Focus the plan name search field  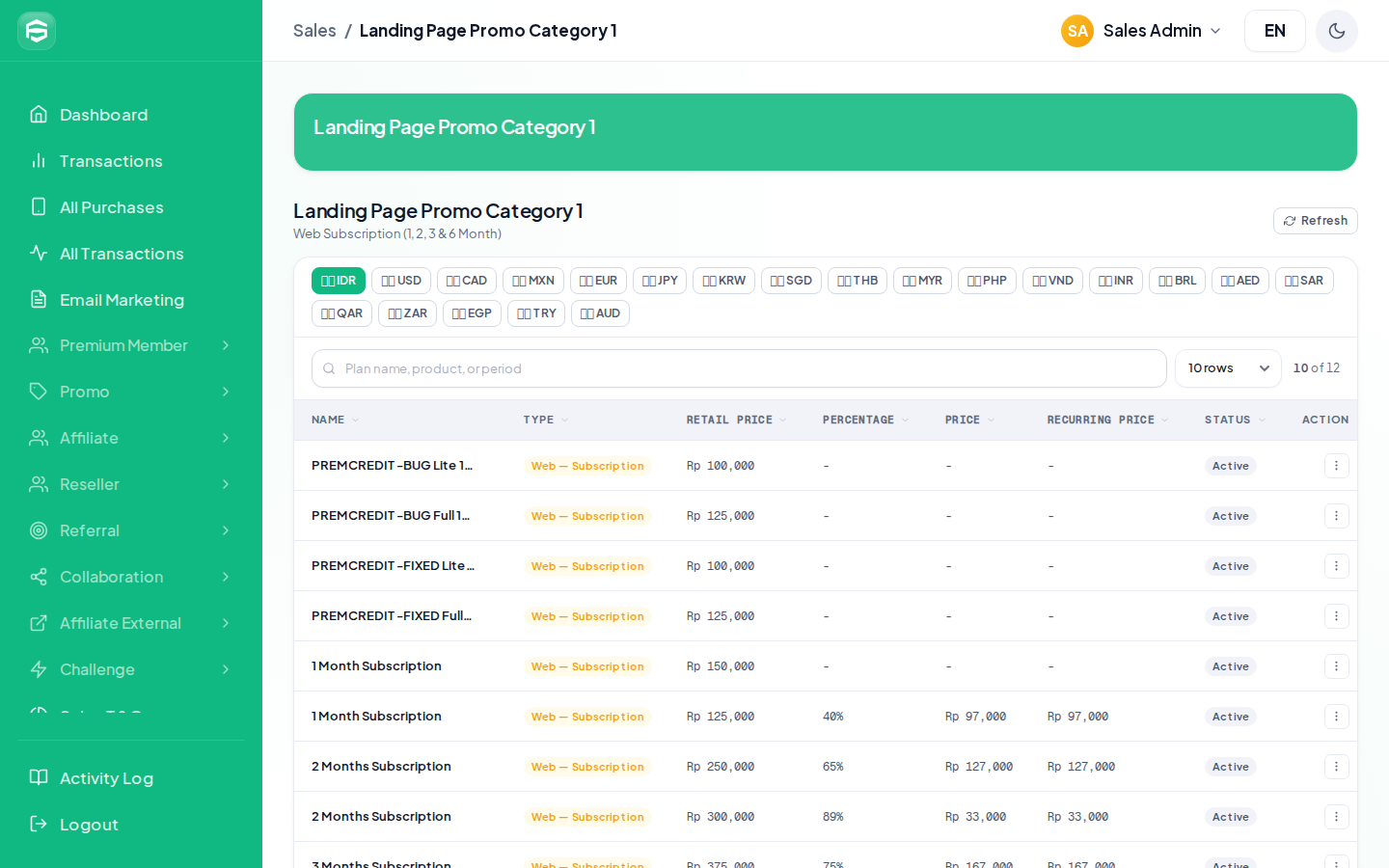(739, 368)
